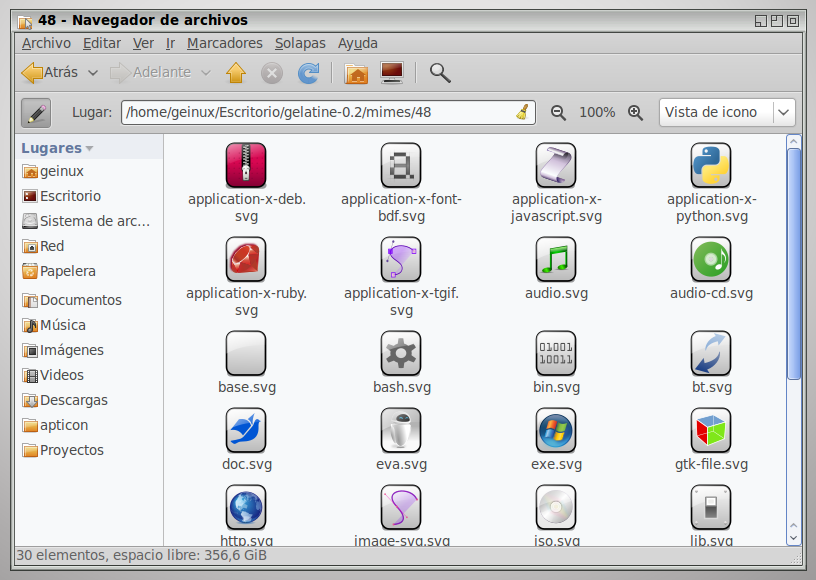Open the Ir menu
The height and width of the screenshot is (580, 816).
click(x=170, y=43)
